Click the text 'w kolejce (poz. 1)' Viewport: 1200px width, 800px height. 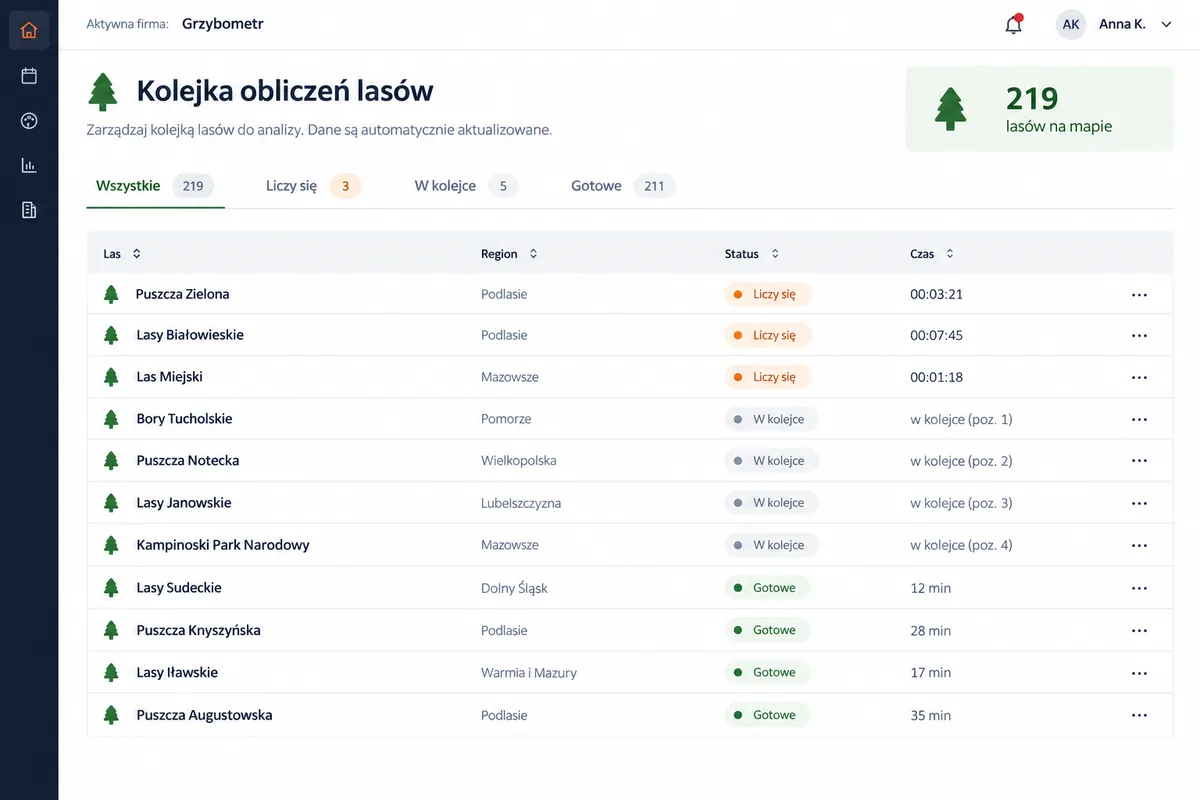(961, 419)
